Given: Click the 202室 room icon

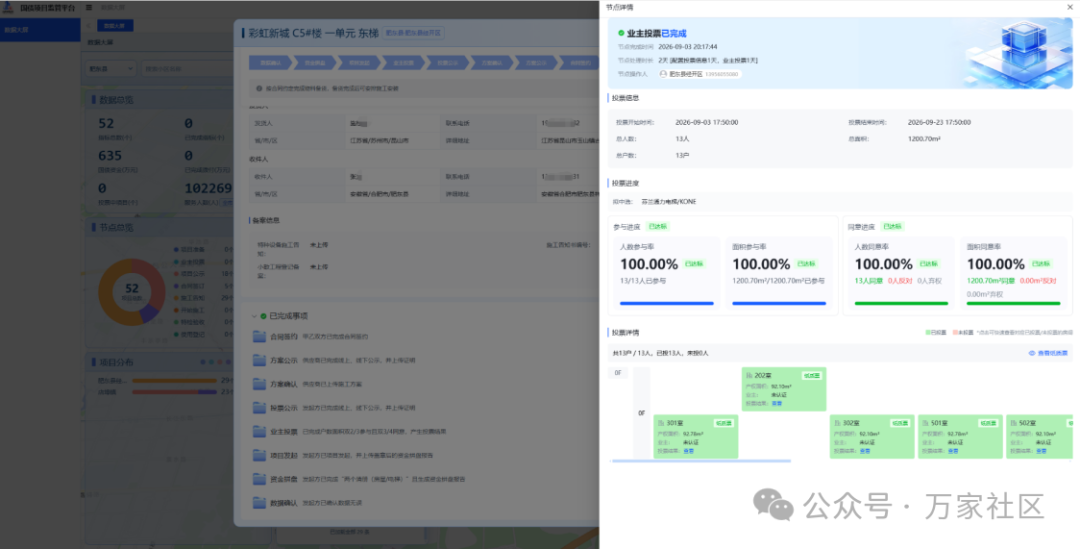Looking at the screenshot, I should coord(749,375).
